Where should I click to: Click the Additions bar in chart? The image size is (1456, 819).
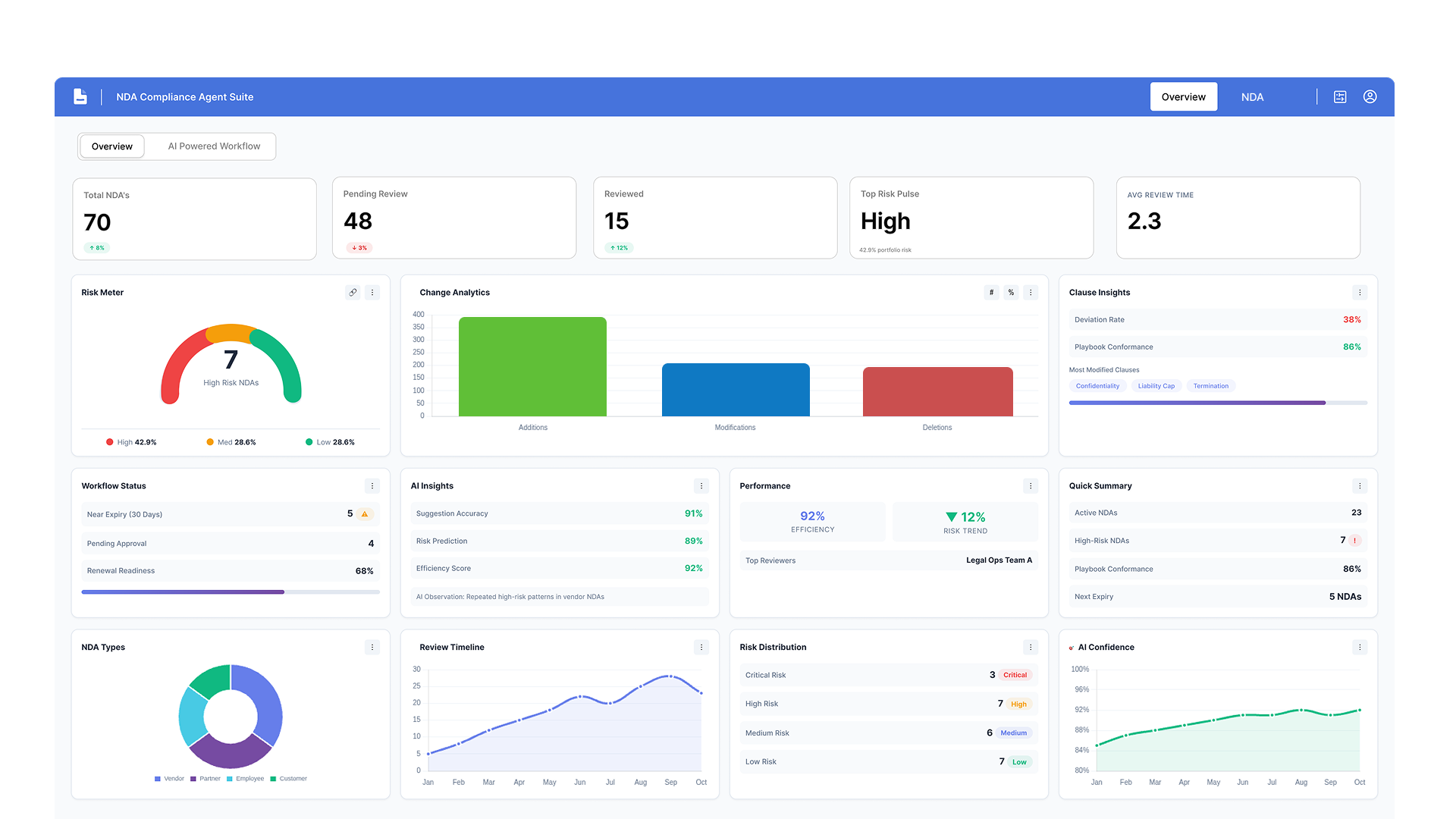[x=532, y=367]
